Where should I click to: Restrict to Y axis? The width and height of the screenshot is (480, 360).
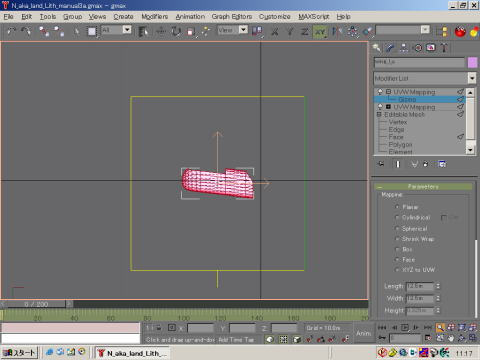coord(290,31)
